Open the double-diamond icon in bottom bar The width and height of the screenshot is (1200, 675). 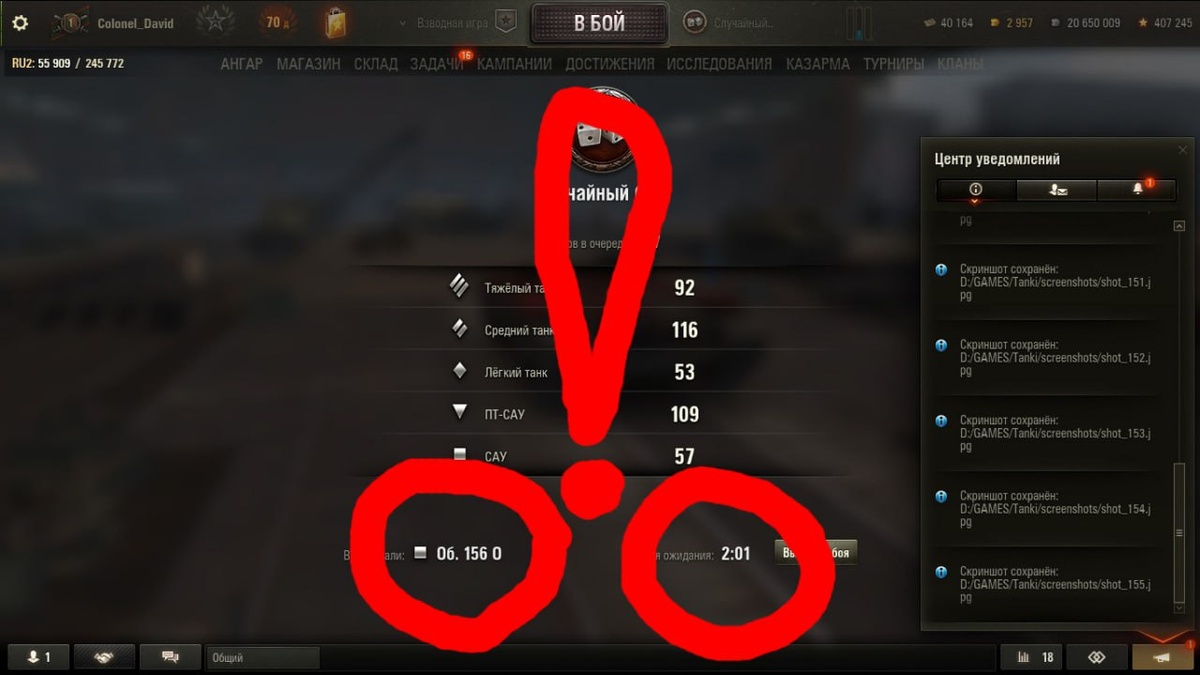coord(1096,657)
